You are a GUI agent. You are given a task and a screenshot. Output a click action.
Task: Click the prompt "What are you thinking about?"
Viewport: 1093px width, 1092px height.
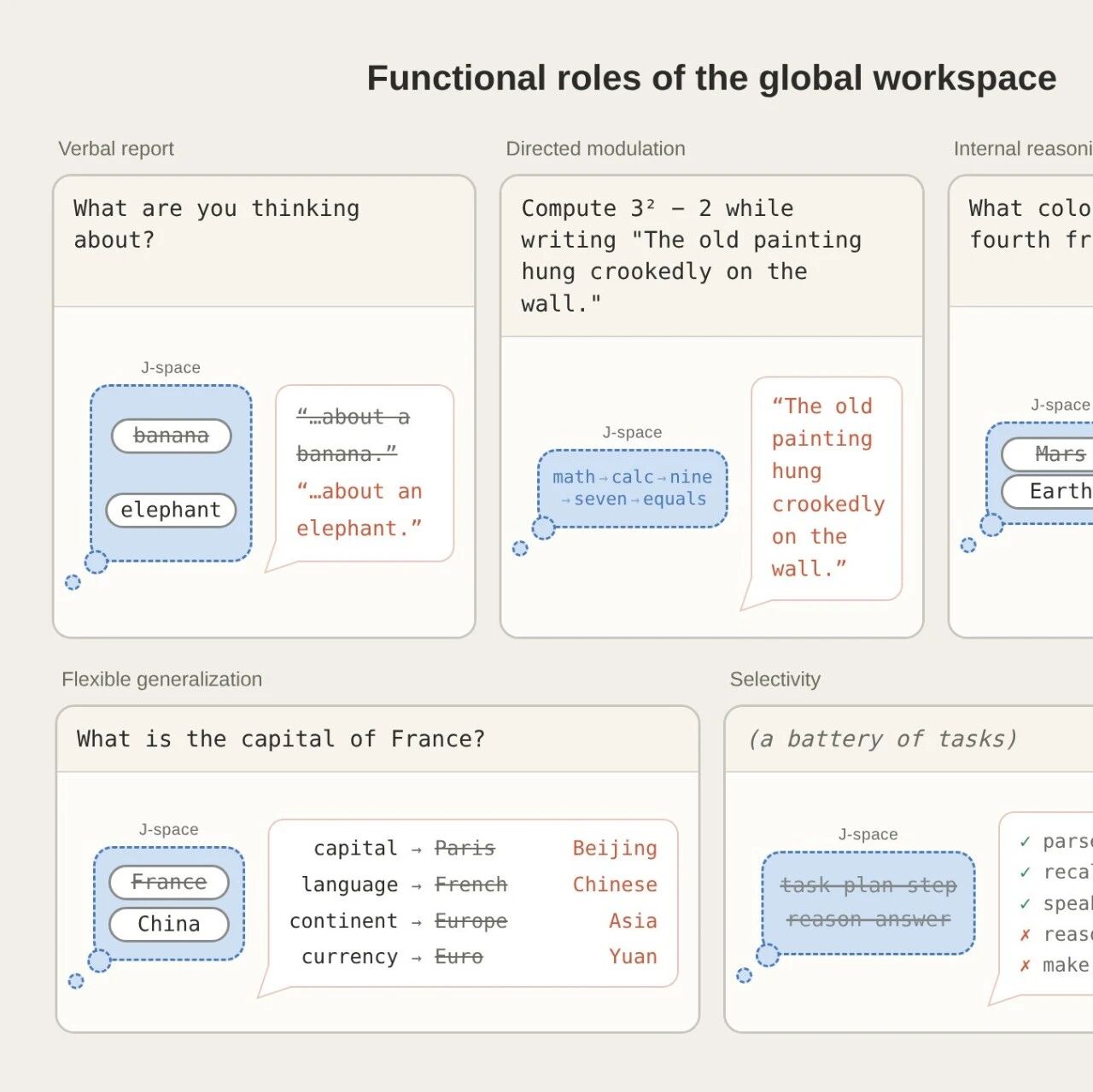[216, 224]
